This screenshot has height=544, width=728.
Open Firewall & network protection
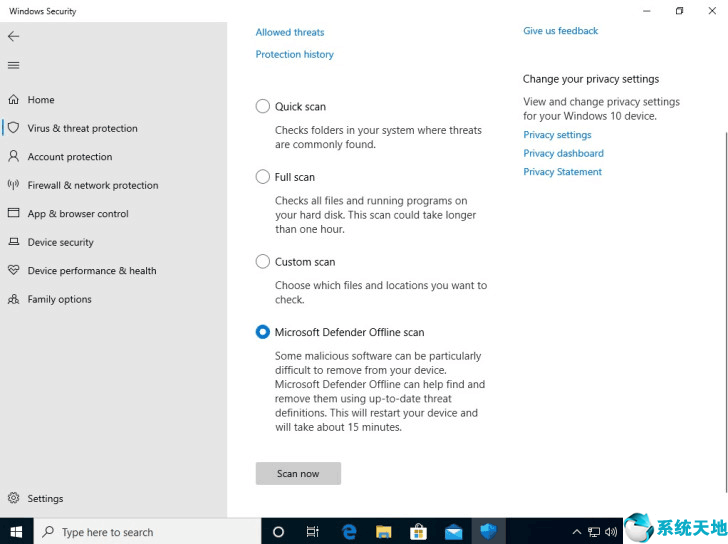[x=113, y=185]
